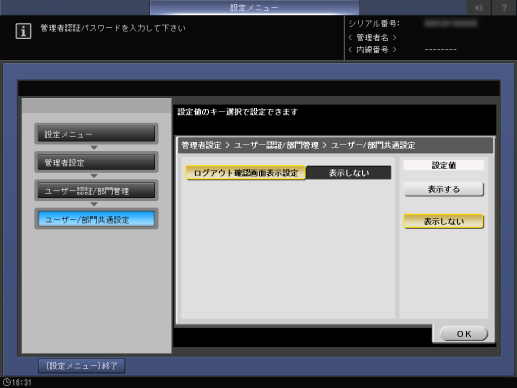
Task: Click the 設定値 heading label
Action: tap(444, 165)
